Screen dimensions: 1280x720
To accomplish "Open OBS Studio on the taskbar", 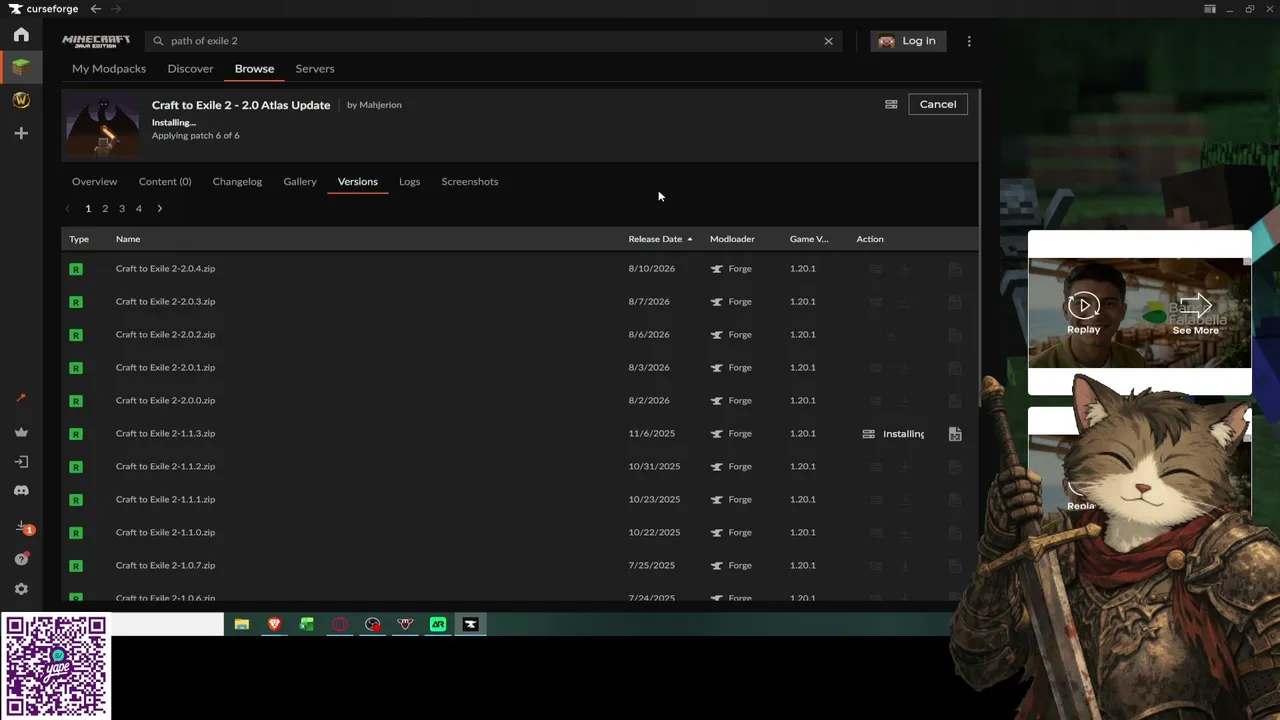I will click(373, 625).
